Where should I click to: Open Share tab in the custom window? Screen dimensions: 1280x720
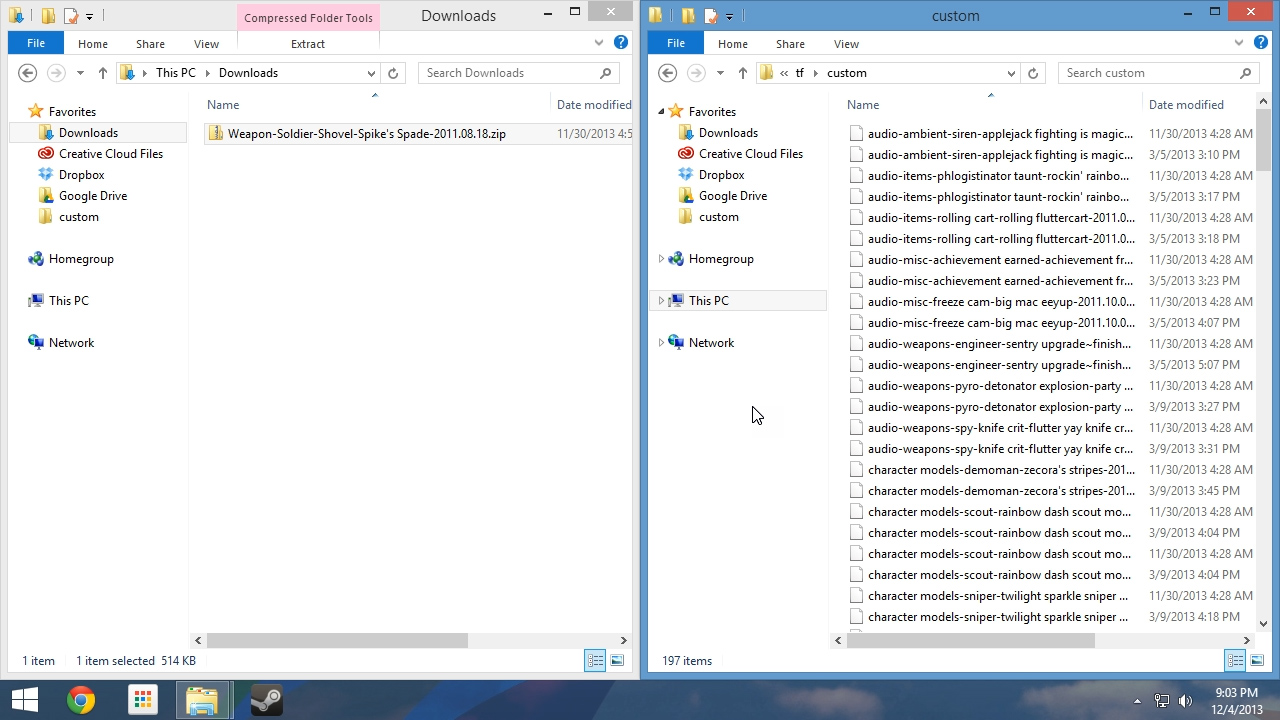click(790, 43)
